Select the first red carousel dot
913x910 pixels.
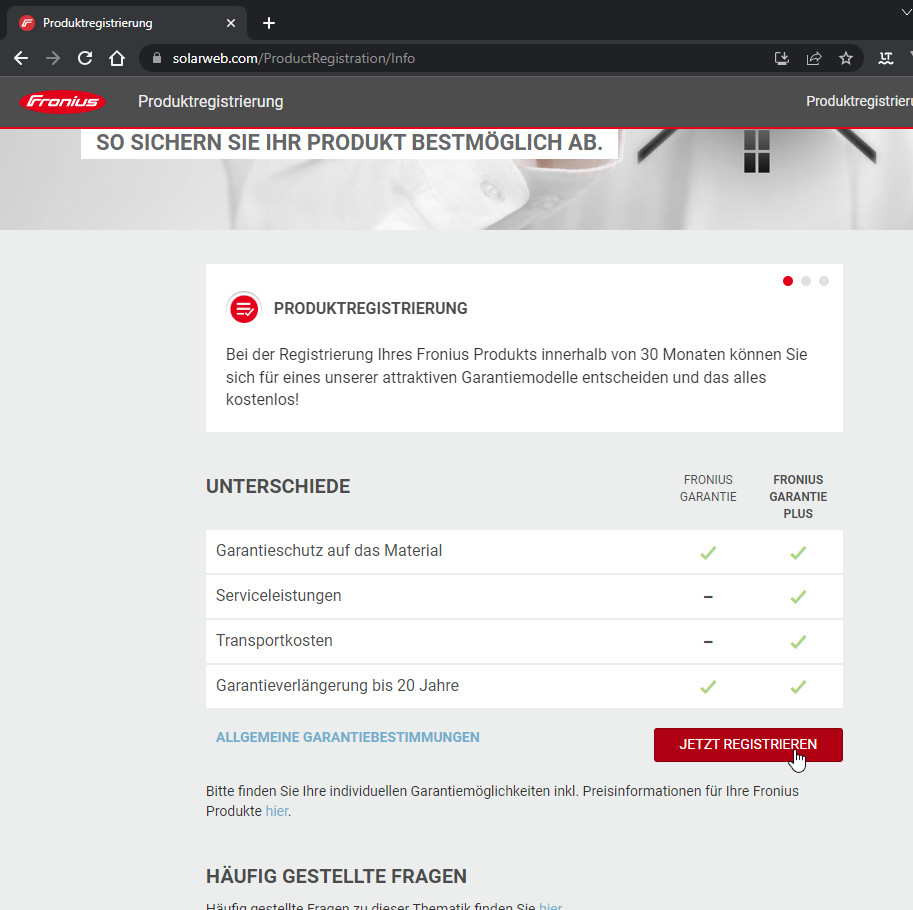(x=788, y=281)
